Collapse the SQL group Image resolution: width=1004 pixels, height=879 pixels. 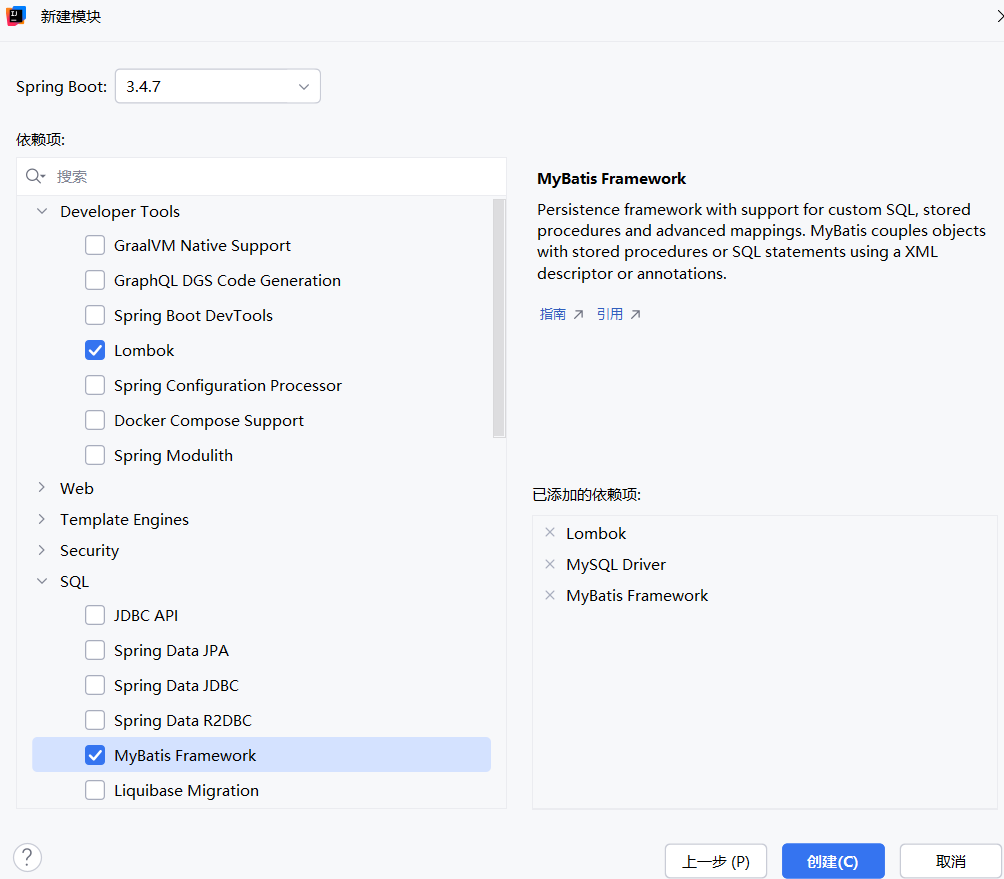tap(42, 581)
